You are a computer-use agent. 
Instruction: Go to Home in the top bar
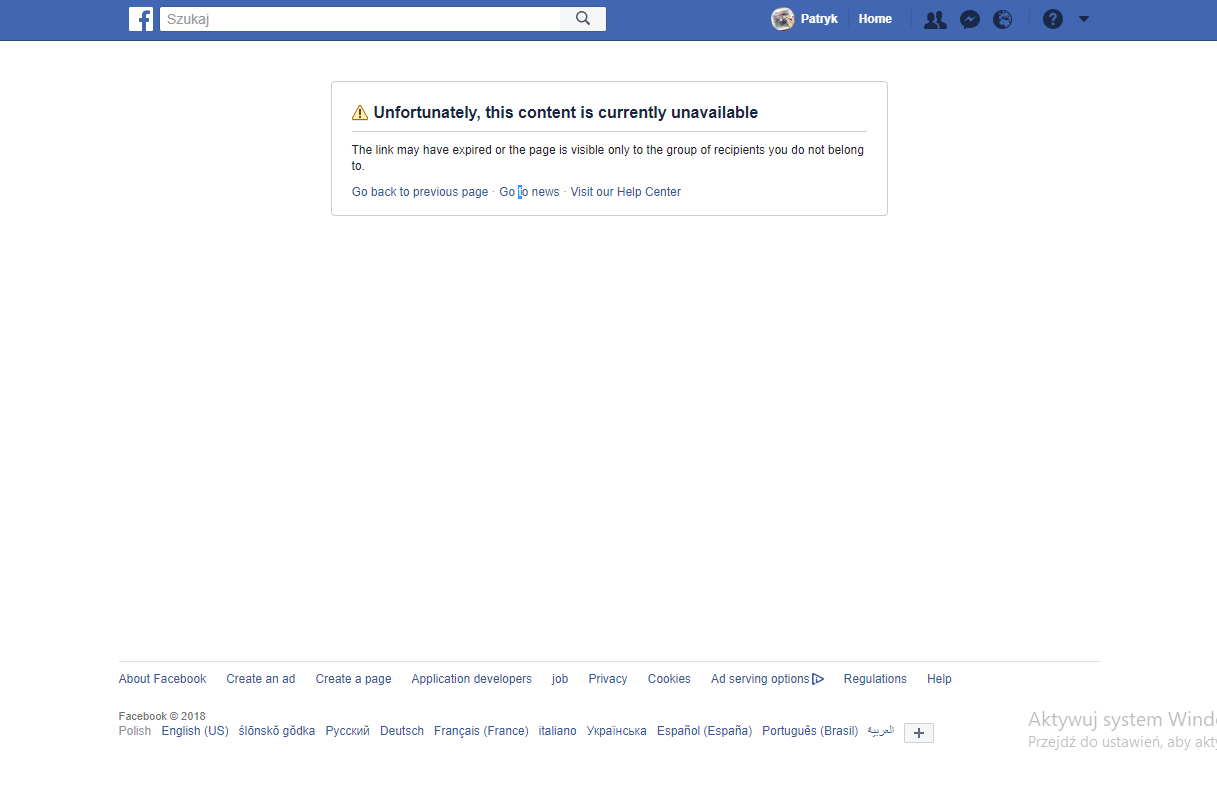coord(875,19)
